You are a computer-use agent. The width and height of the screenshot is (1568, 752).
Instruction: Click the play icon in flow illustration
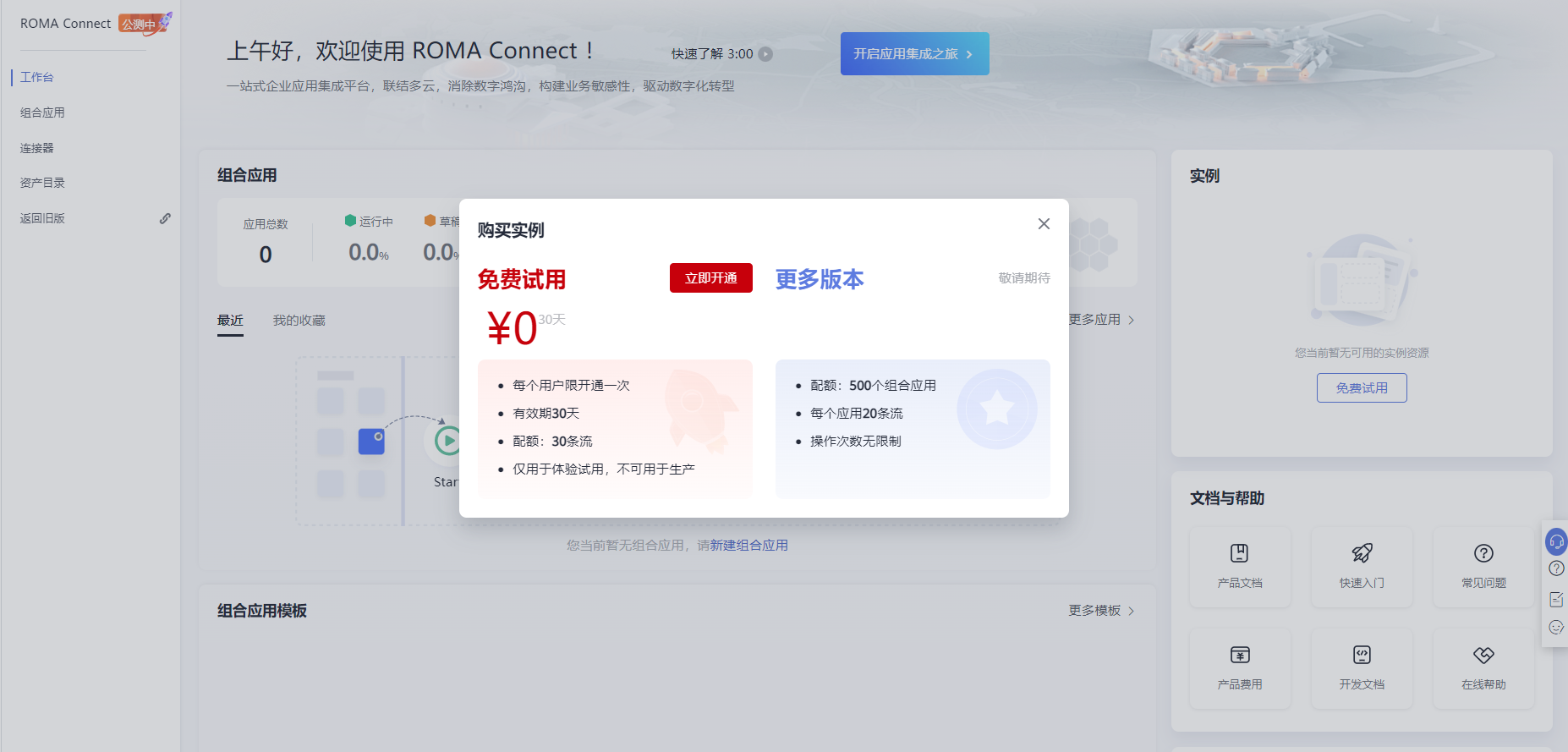coord(447,441)
